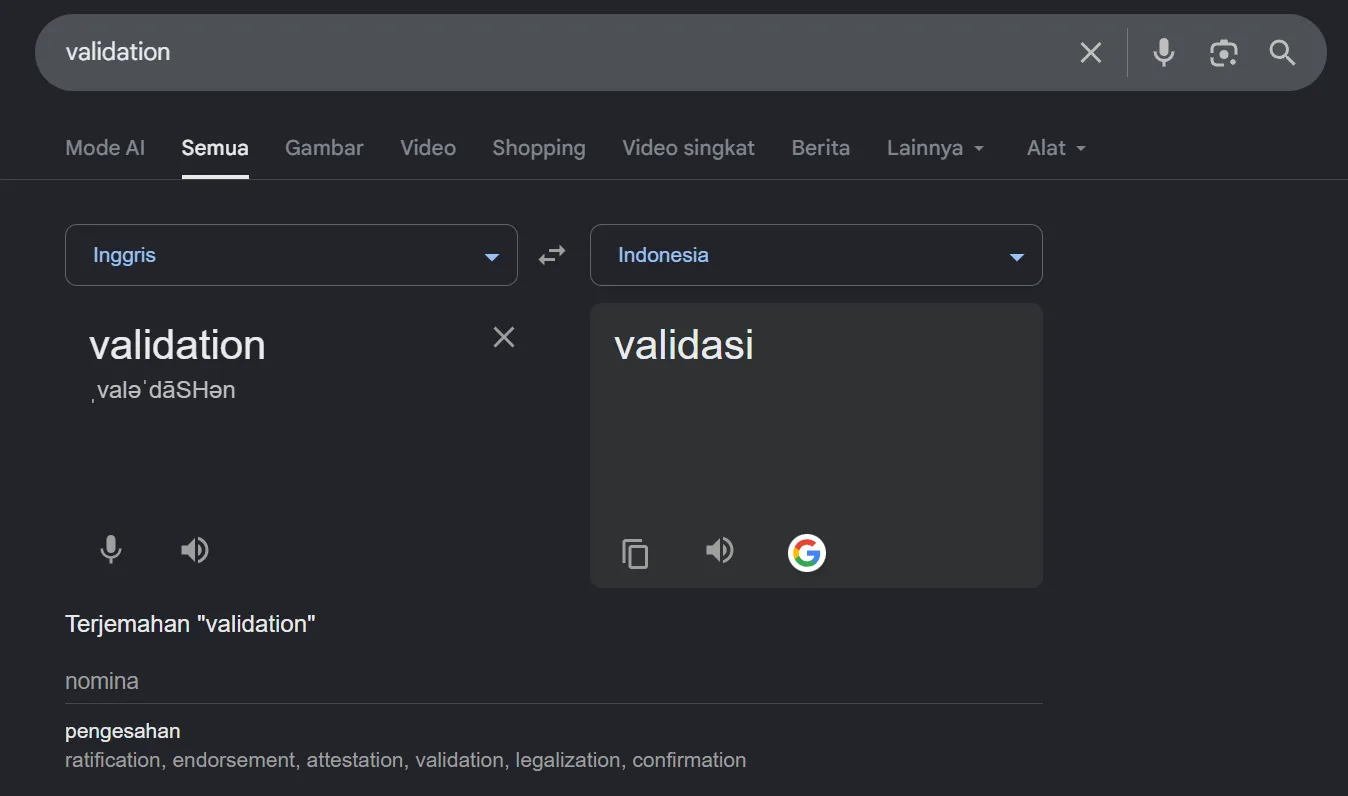This screenshot has height=796, width=1348.
Task: Switch to the Gambar tab
Action: tap(324, 148)
